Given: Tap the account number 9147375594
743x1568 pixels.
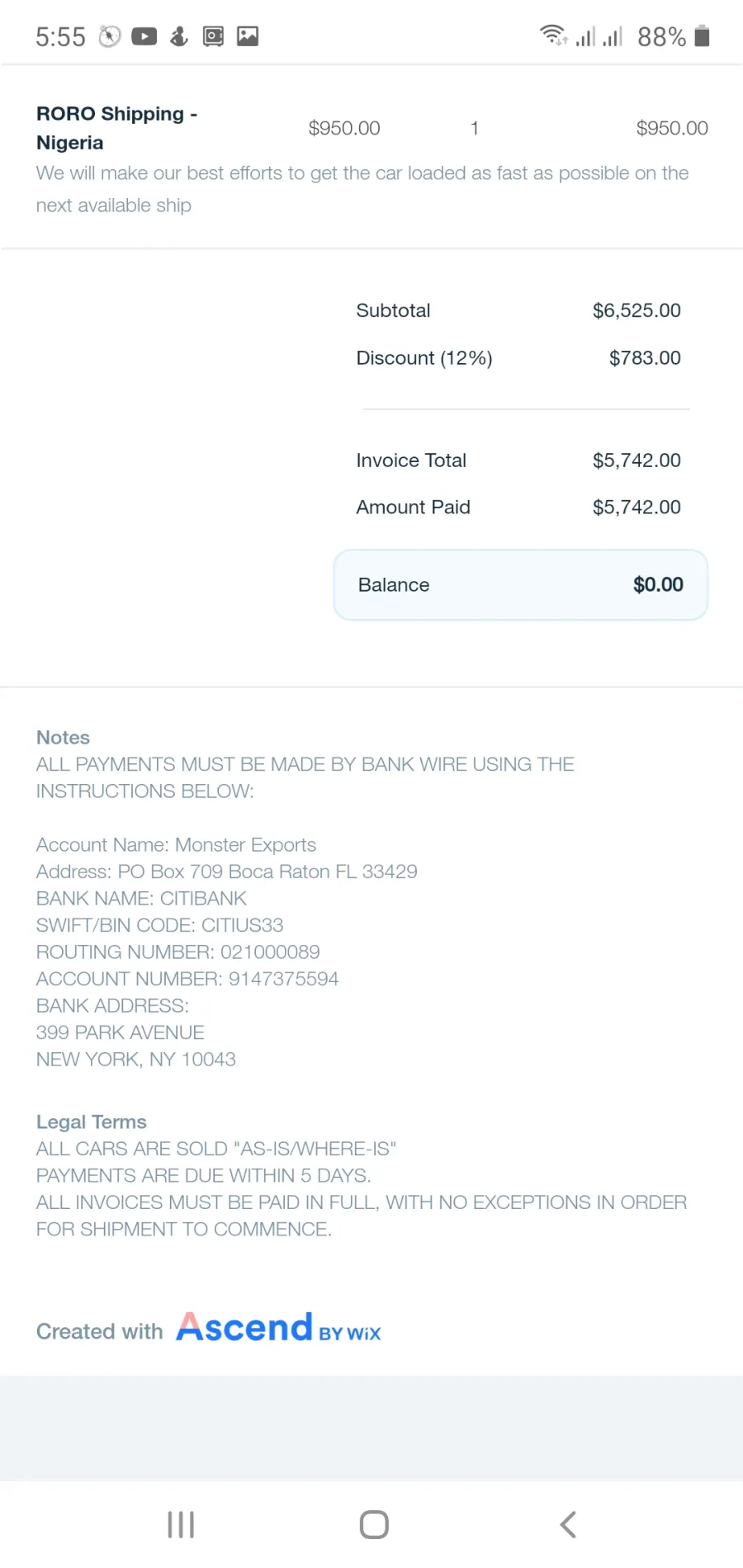Looking at the screenshot, I should pos(283,979).
